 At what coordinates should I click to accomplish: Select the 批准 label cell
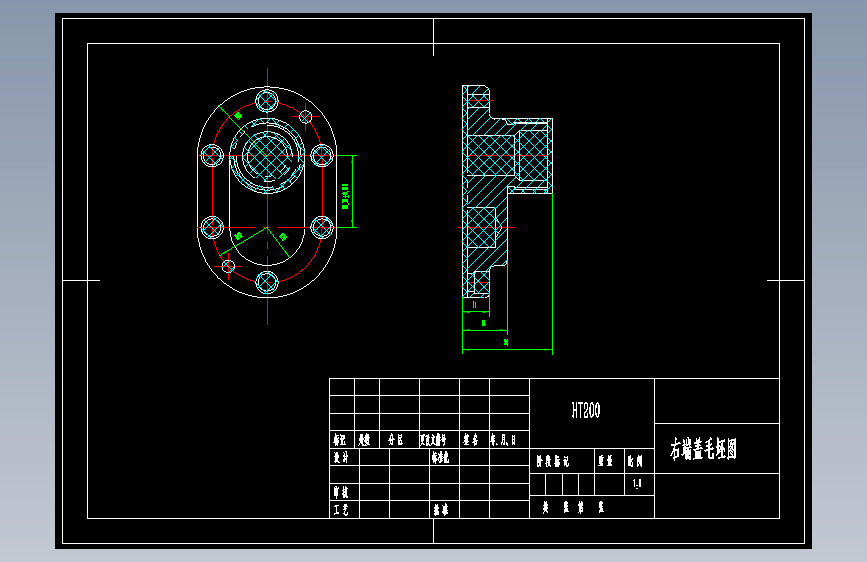[x=441, y=509]
